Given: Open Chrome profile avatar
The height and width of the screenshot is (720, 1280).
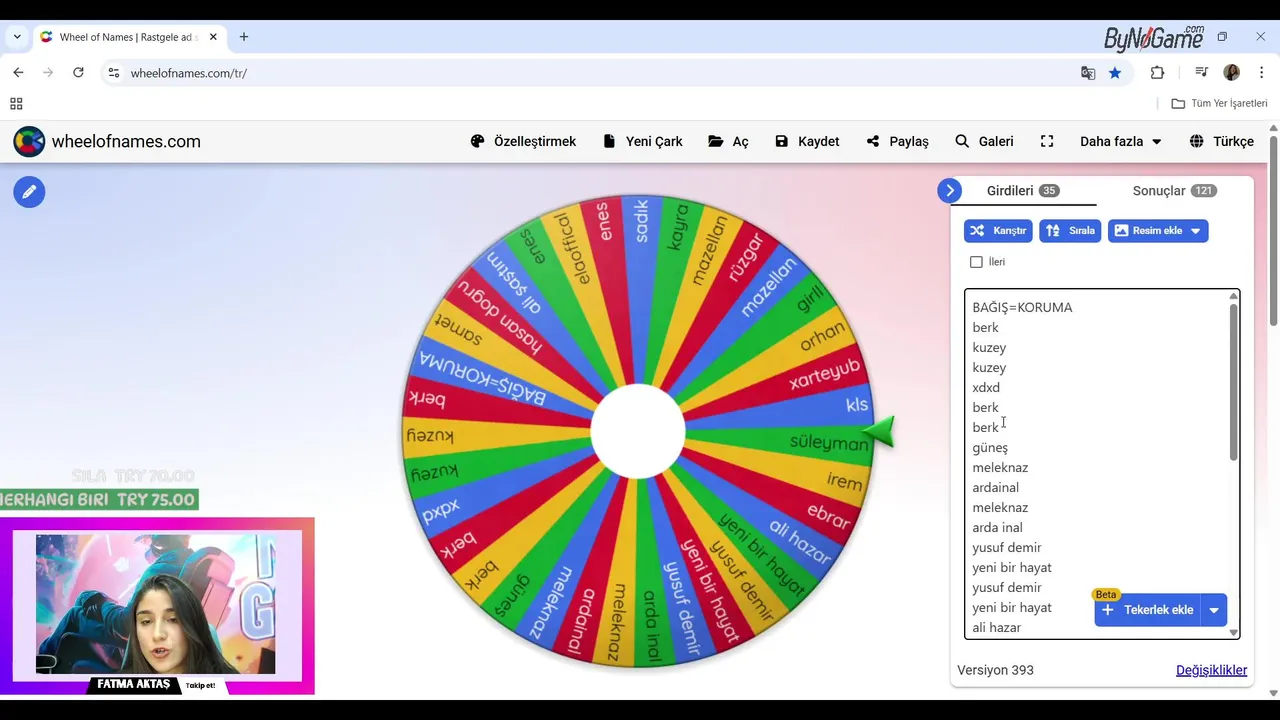Looking at the screenshot, I should (x=1232, y=73).
